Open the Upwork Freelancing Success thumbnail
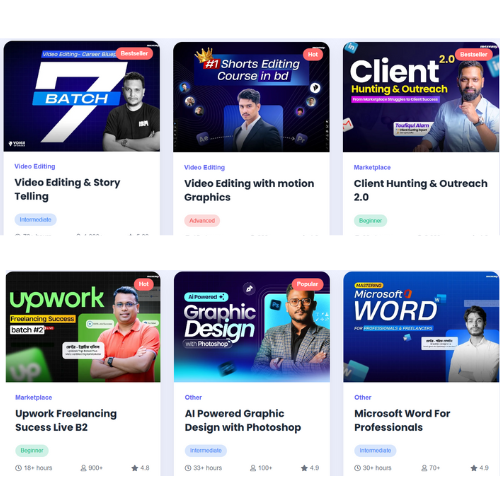Viewport: 500px width, 500px height. coord(83,327)
